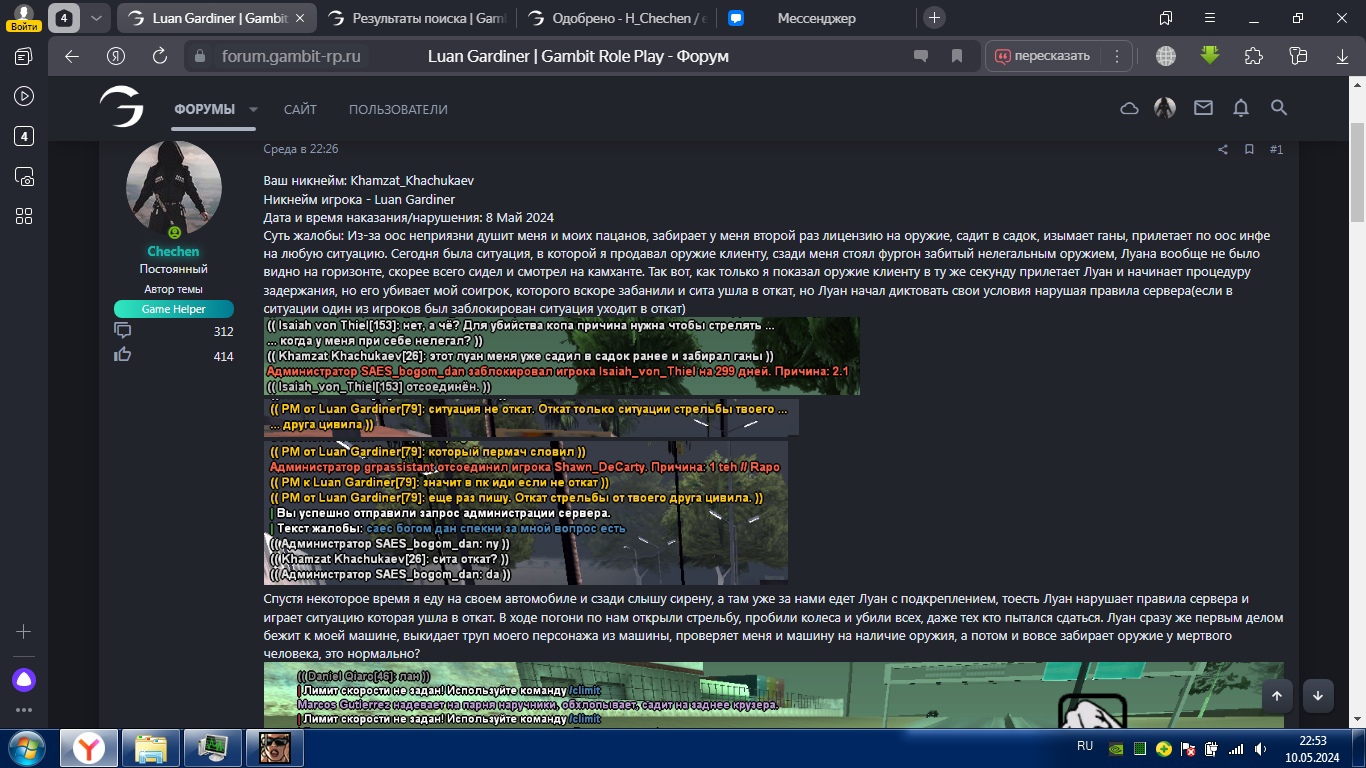Click the share icon on post #1
The height and width of the screenshot is (768, 1366).
pyautogui.click(x=1222, y=150)
